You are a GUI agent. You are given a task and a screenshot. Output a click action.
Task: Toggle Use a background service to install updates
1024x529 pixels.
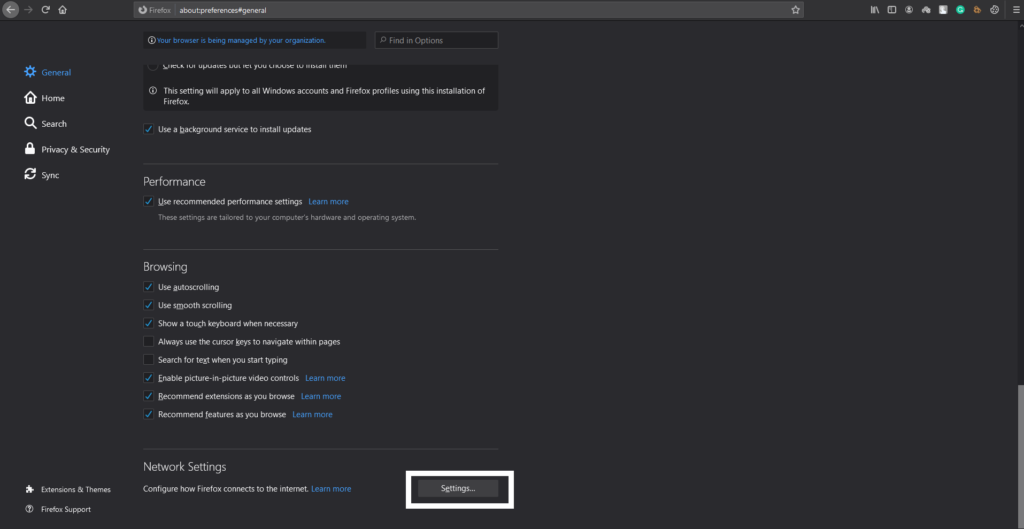[x=148, y=129]
